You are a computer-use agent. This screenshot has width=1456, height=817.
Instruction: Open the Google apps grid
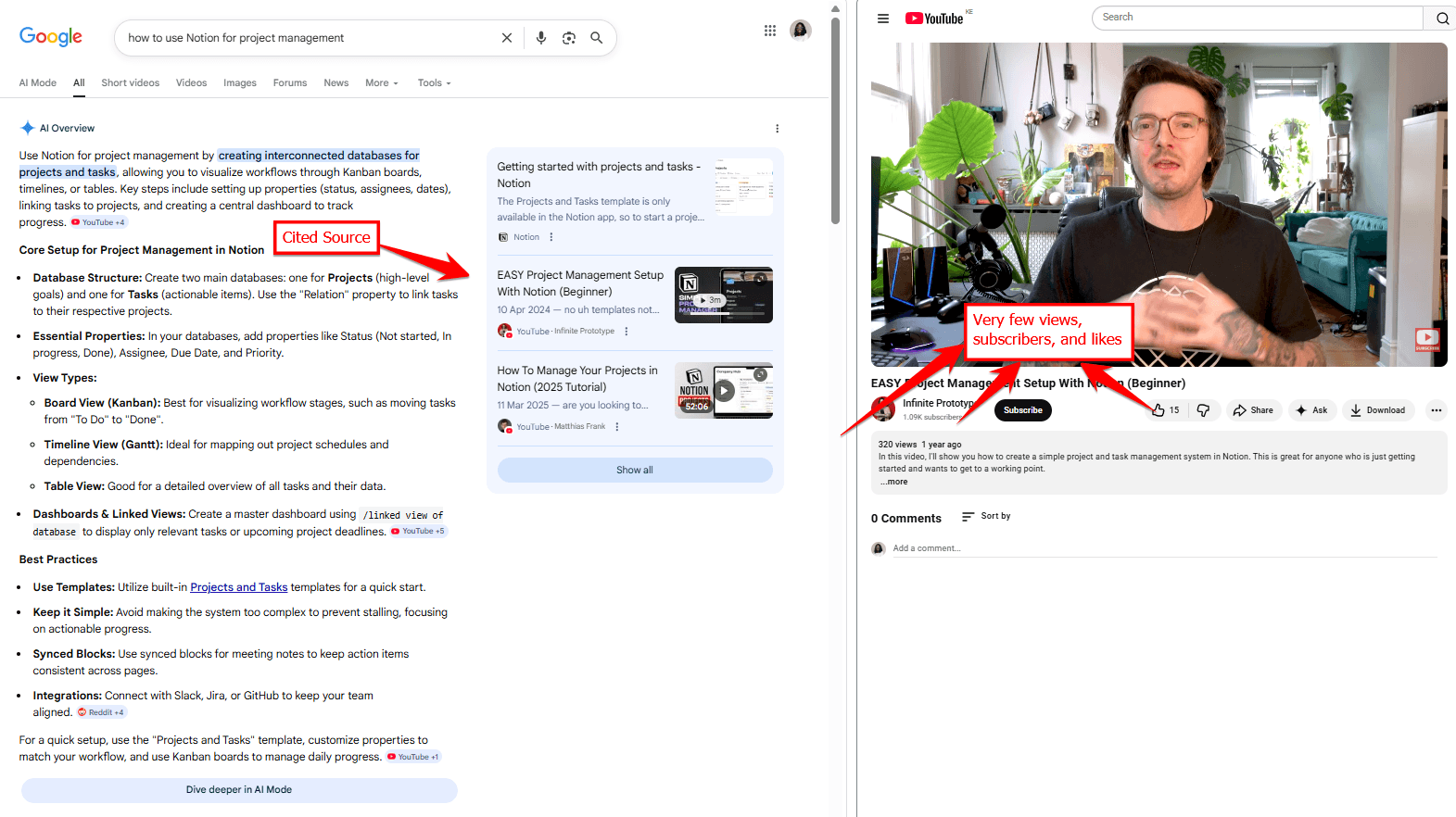769,31
